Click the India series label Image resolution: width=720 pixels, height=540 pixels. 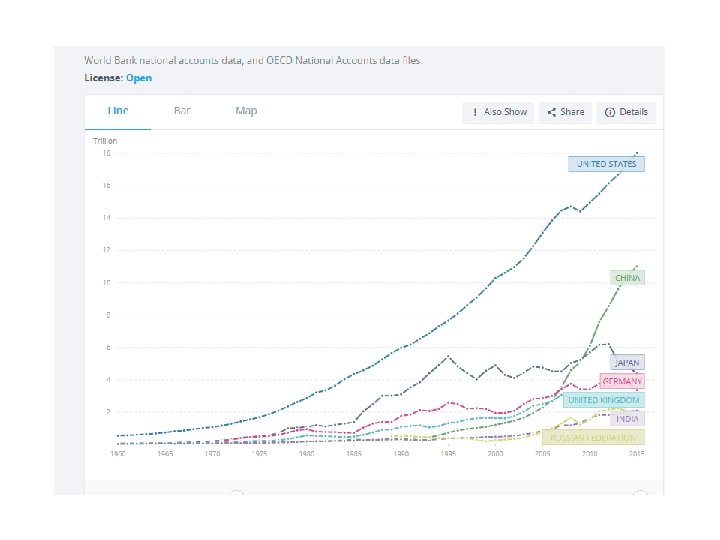[627, 418]
